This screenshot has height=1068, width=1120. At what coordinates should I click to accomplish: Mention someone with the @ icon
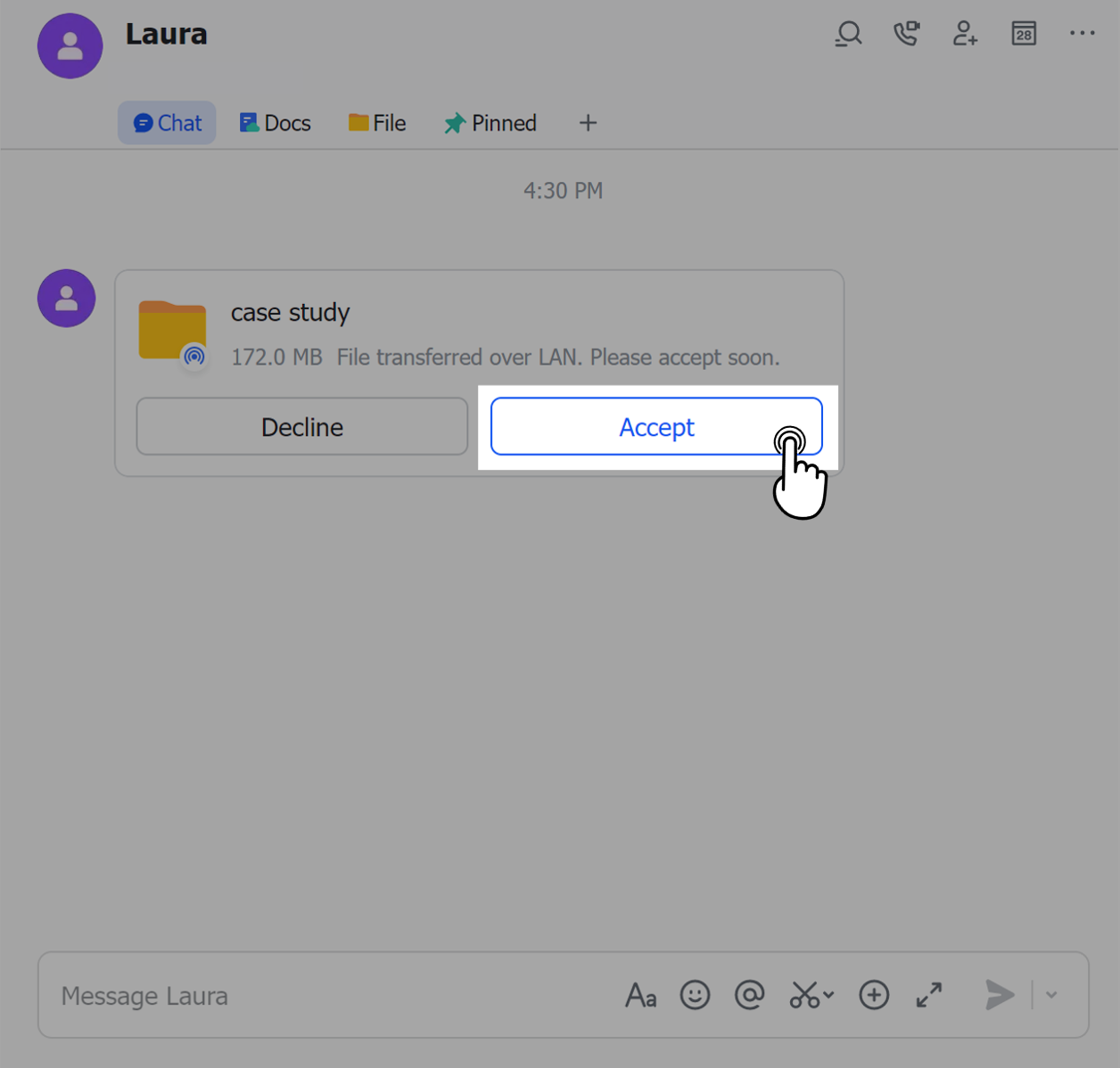(x=749, y=995)
